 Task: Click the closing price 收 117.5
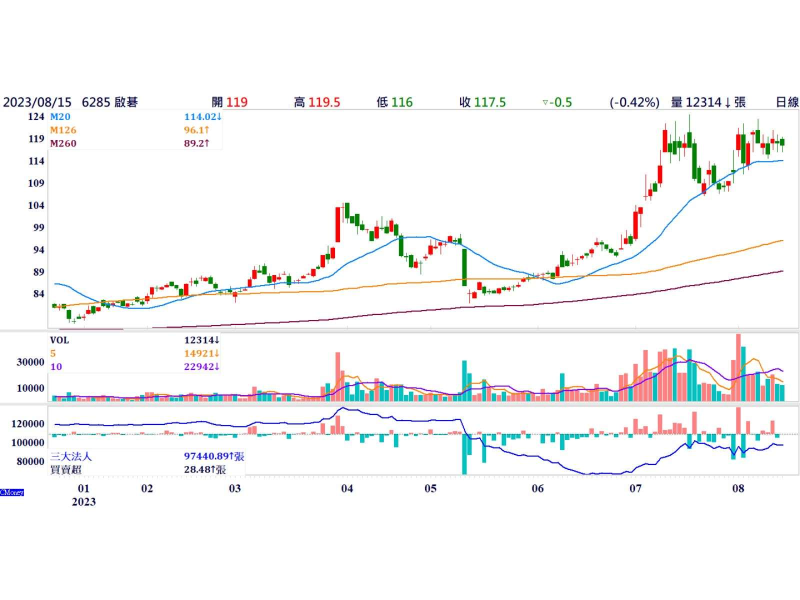(482, 102)
